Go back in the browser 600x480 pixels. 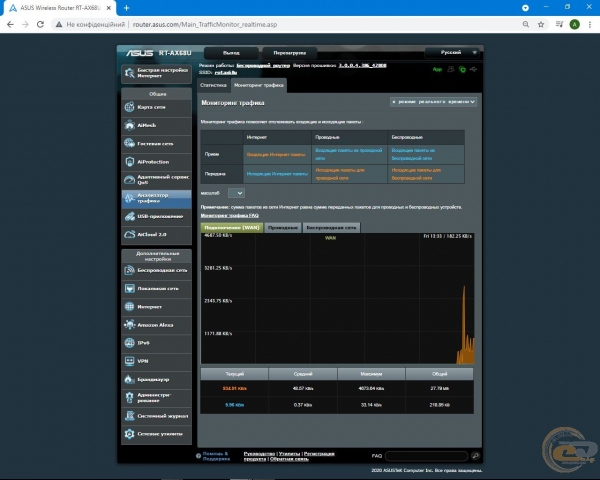(x=10, y=24)
